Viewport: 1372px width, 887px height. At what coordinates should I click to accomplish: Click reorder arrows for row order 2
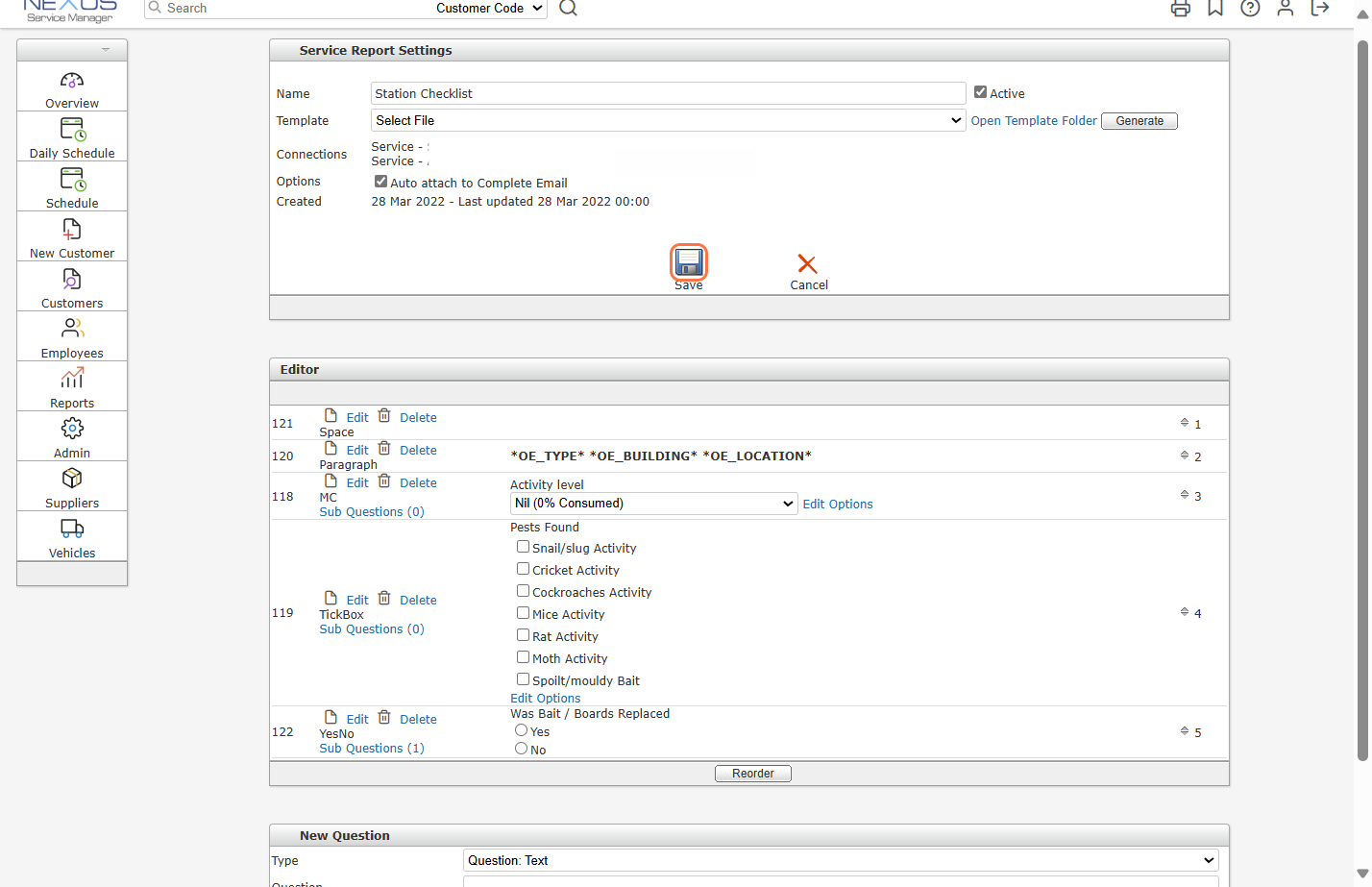pyautogui.click(x=1185, y=455)
